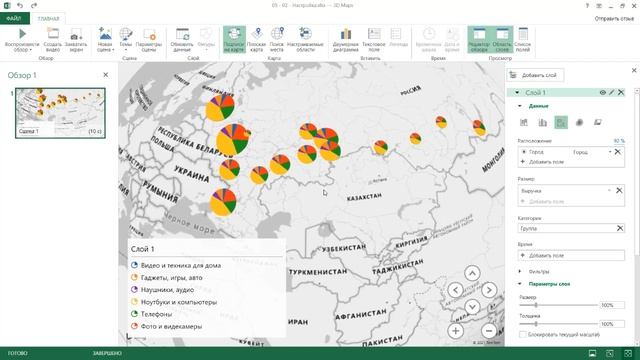Remove the Группа category field

[620, 228]
